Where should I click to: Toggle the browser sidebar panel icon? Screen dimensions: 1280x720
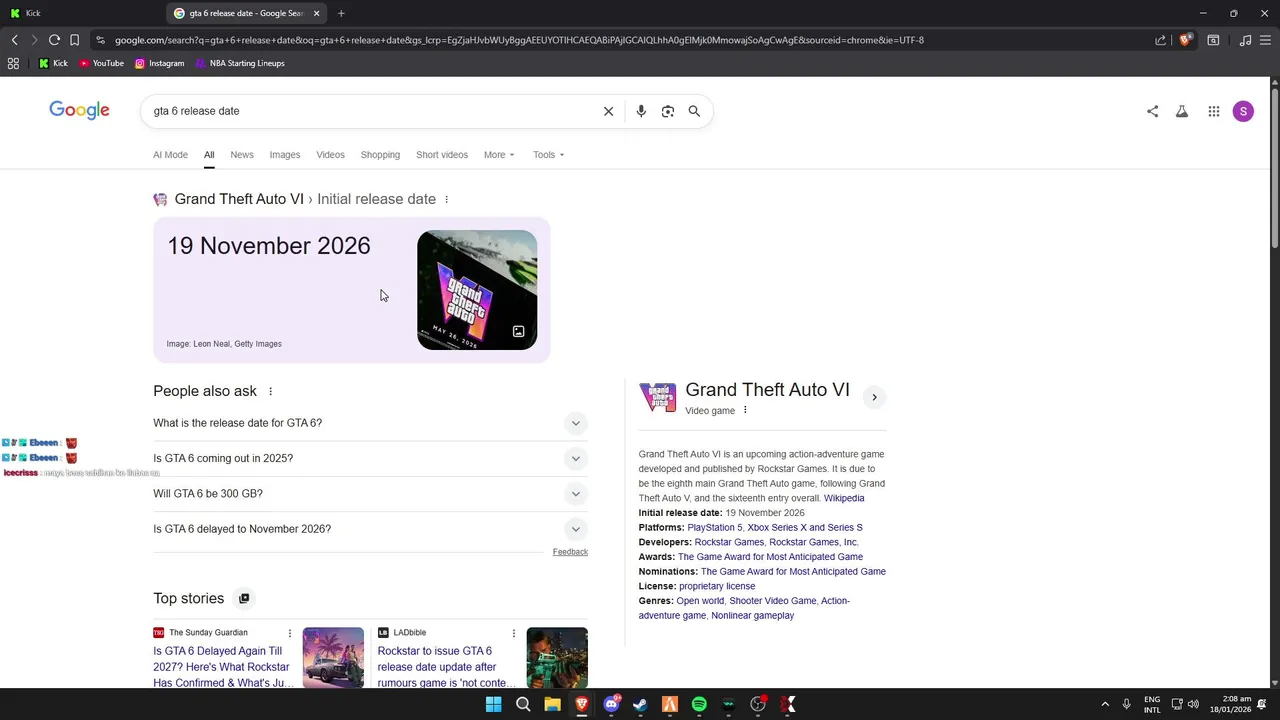(1213, 40)
